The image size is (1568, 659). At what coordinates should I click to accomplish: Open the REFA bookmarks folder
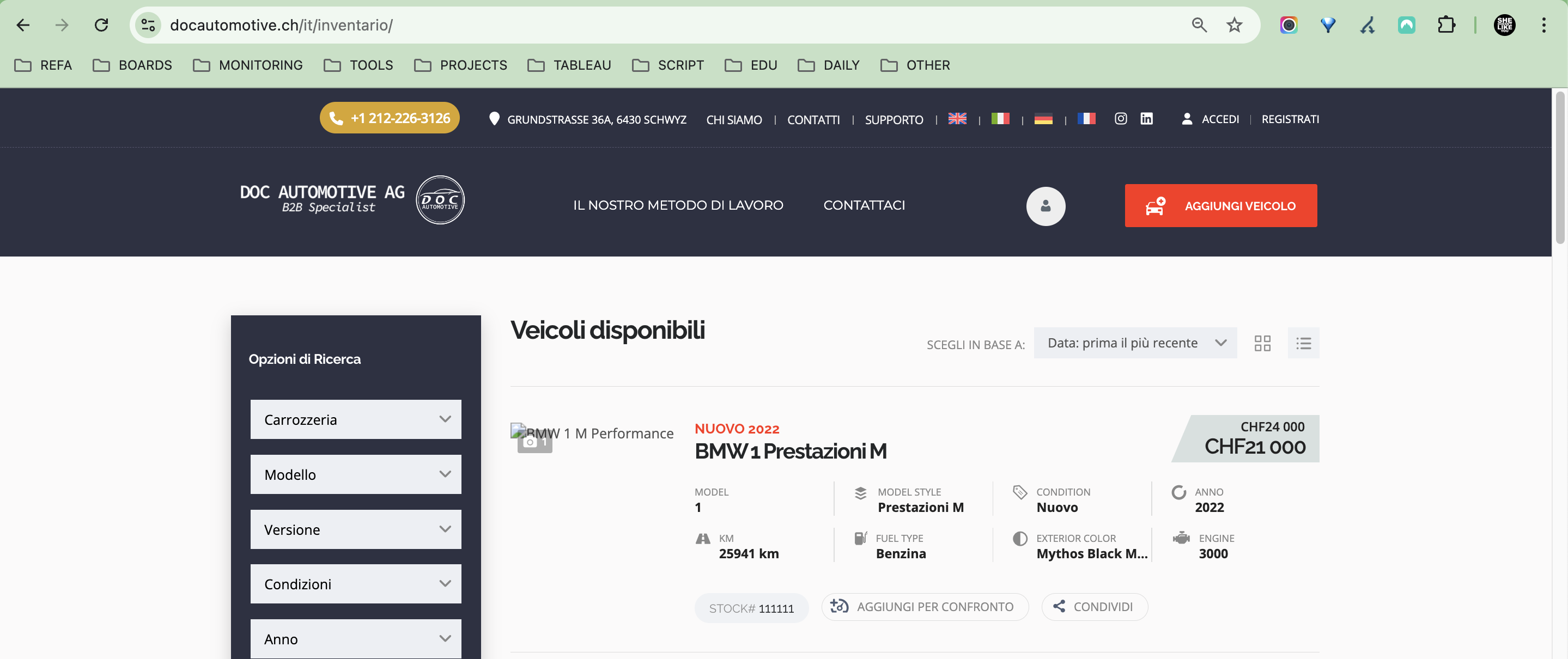pyautogui.click(x=43, y=65)
